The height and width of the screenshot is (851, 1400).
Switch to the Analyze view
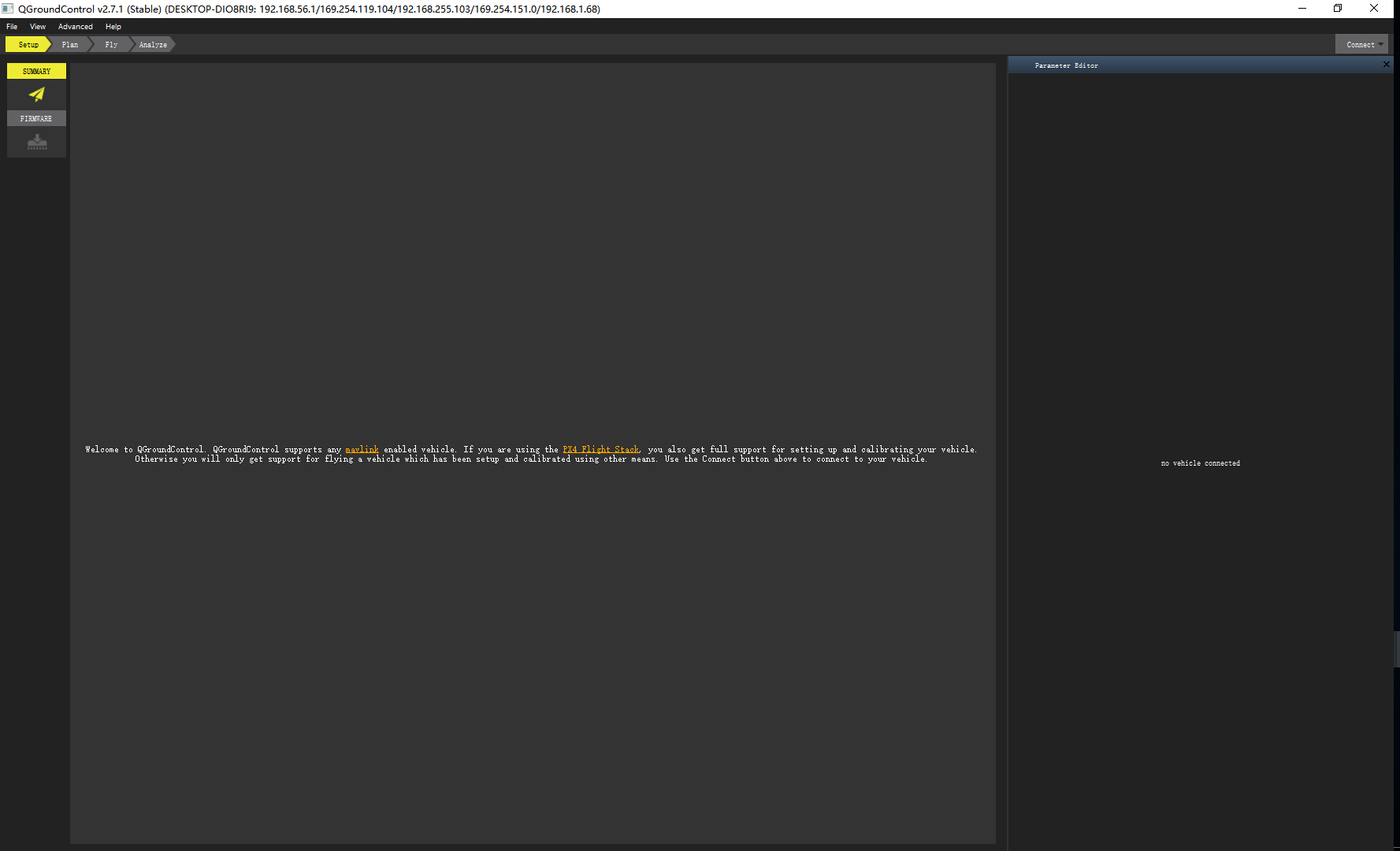153,45
